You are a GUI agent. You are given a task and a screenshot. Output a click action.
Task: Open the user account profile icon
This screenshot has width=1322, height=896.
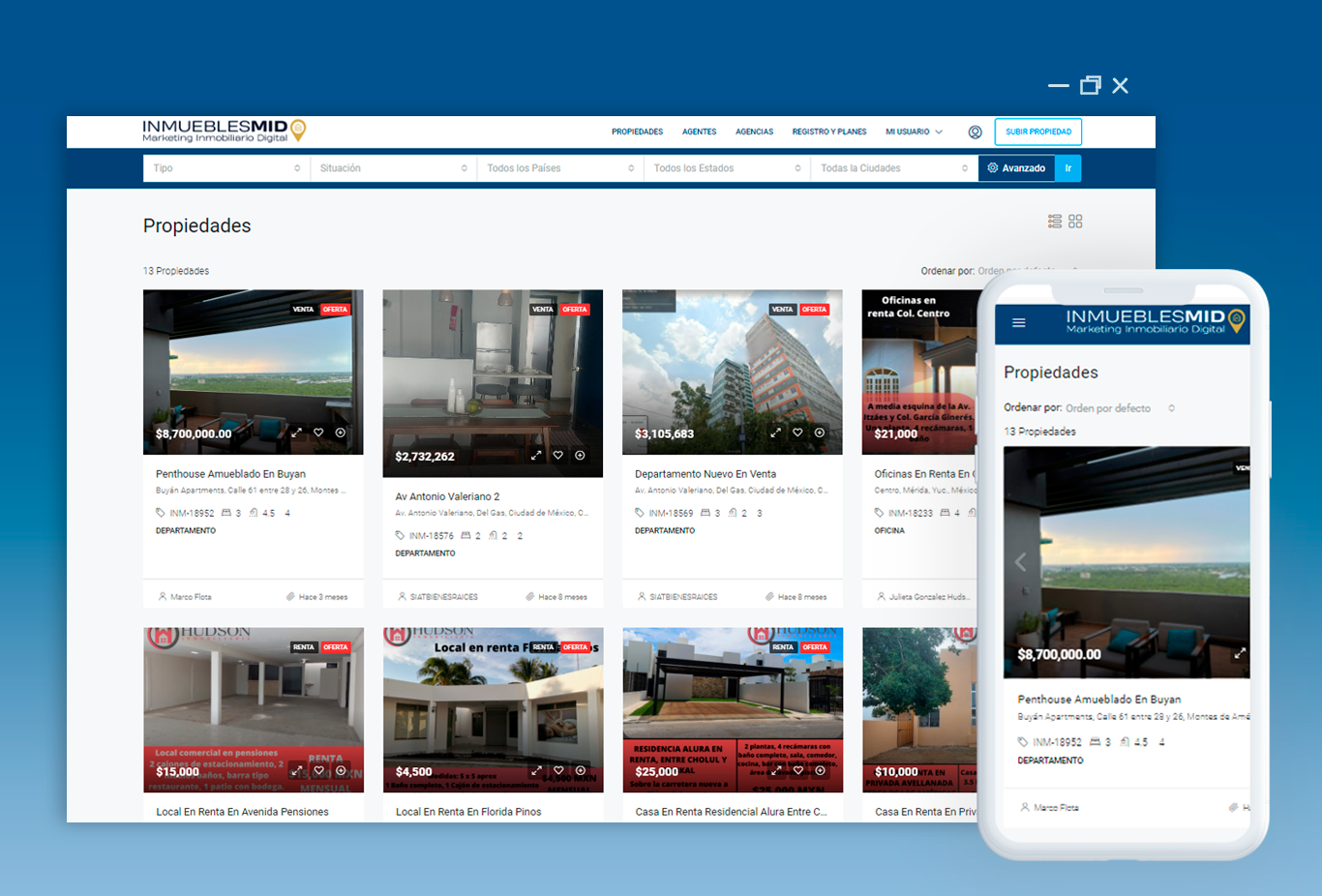click(x=975, y=132)
